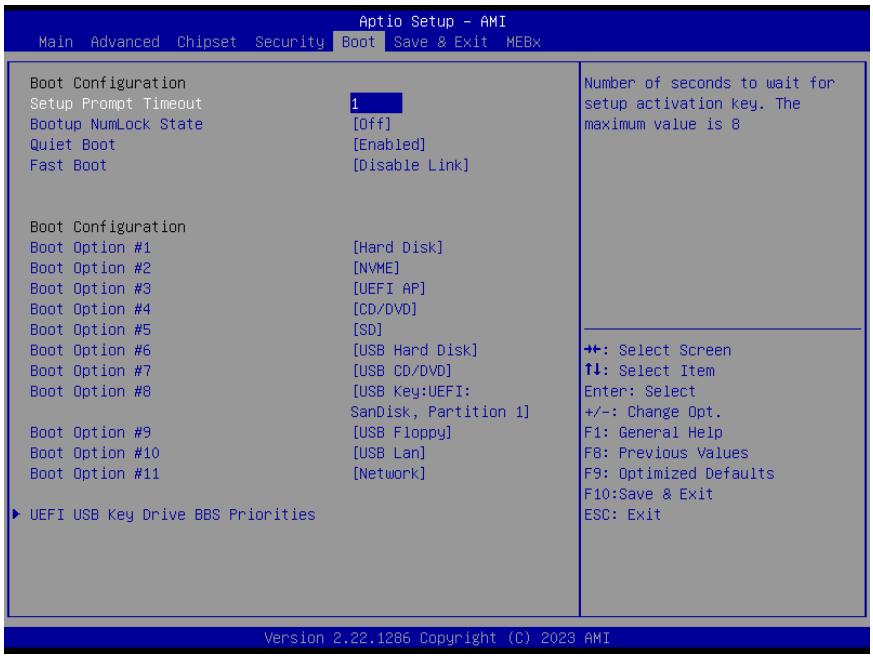Change Boot Option #6 [USB Hard Disk] value

pos(415,350)
